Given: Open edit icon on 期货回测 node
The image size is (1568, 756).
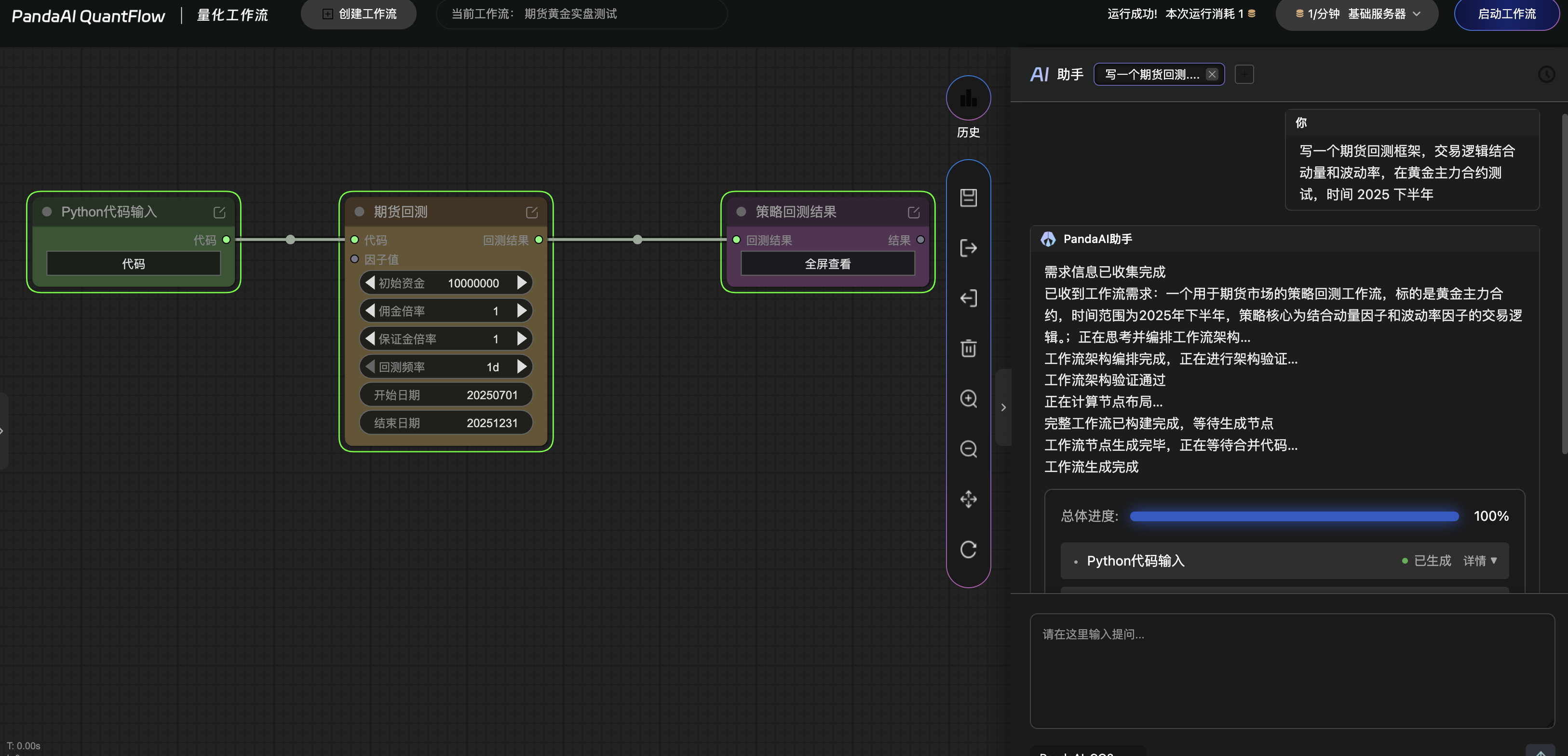Looking at the screenshot, I should tap(531, 212).
